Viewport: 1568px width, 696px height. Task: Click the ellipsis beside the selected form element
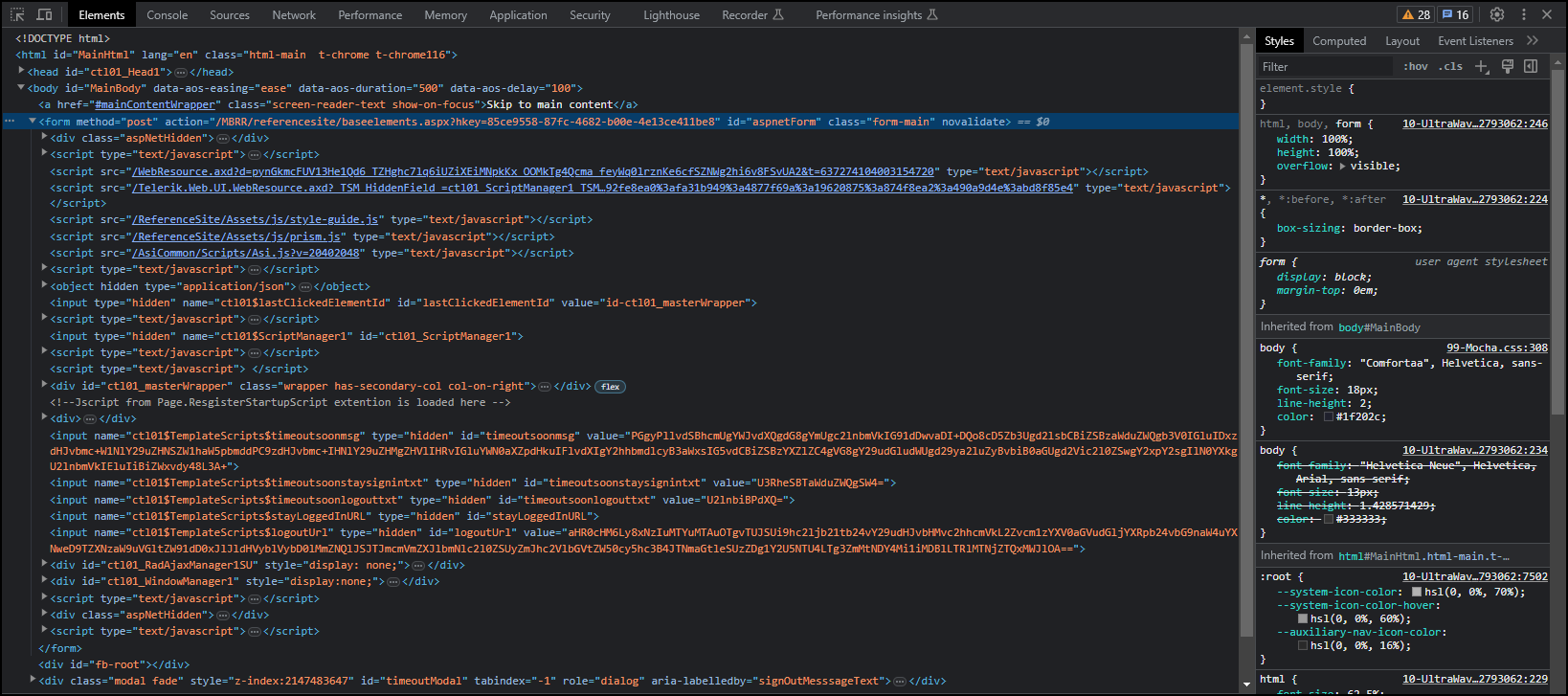(10, 122)
